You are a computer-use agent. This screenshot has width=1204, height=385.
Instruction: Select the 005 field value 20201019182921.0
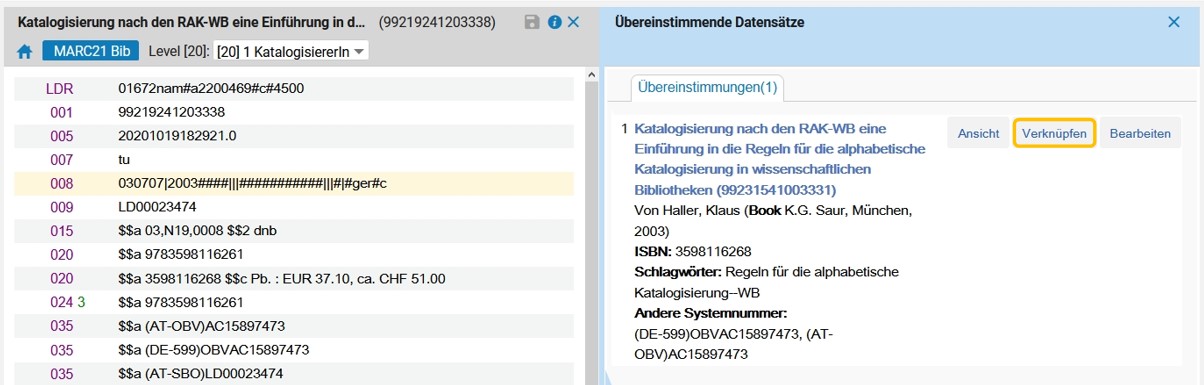tap(177, 136)
